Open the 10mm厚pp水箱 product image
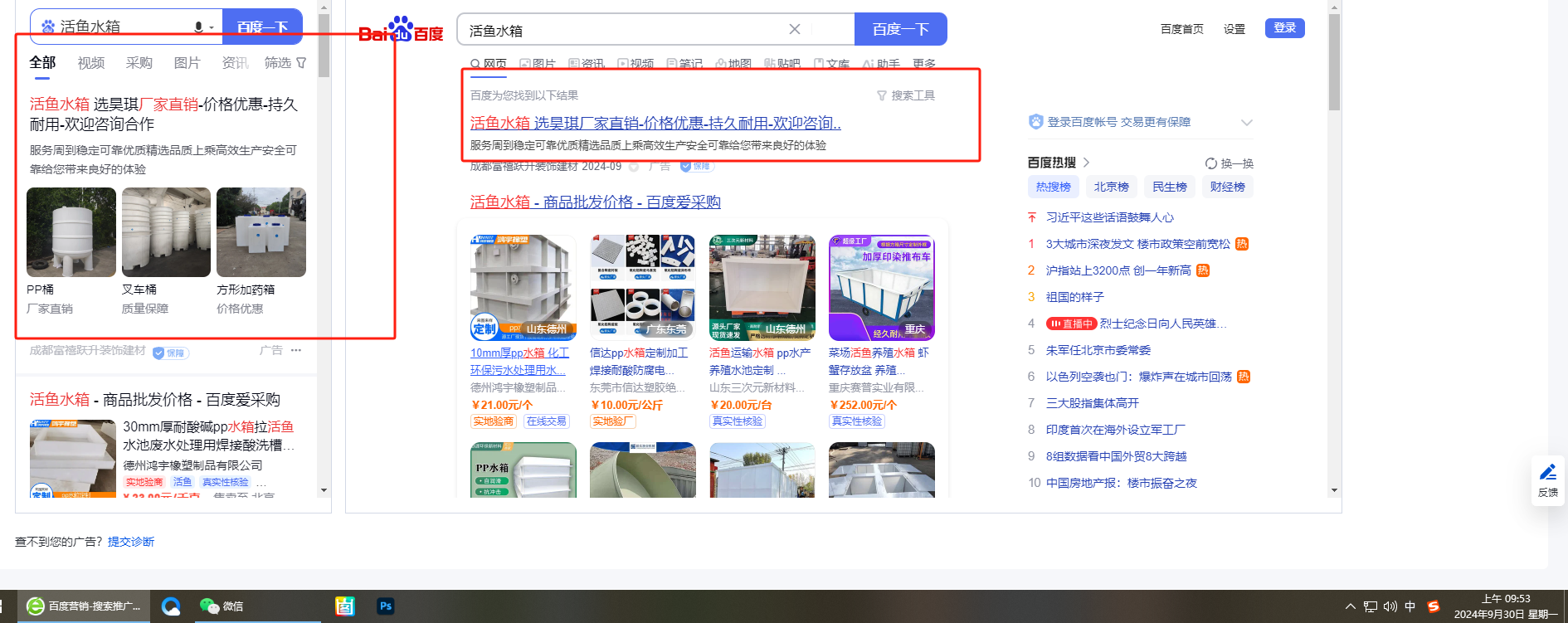The image size is (1568, 623). [523, 288]
